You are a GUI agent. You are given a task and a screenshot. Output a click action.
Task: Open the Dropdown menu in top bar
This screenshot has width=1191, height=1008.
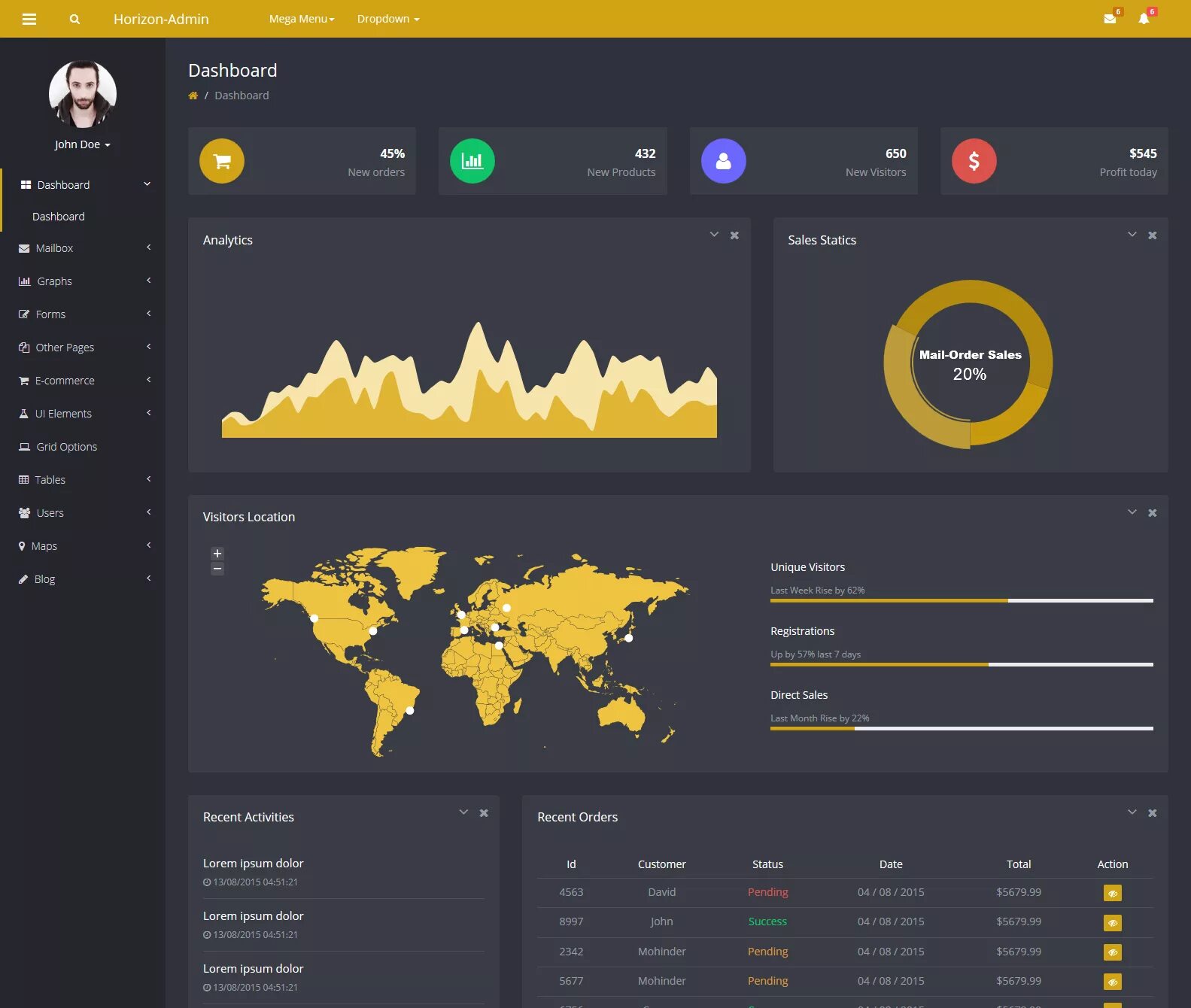[388, 19]
